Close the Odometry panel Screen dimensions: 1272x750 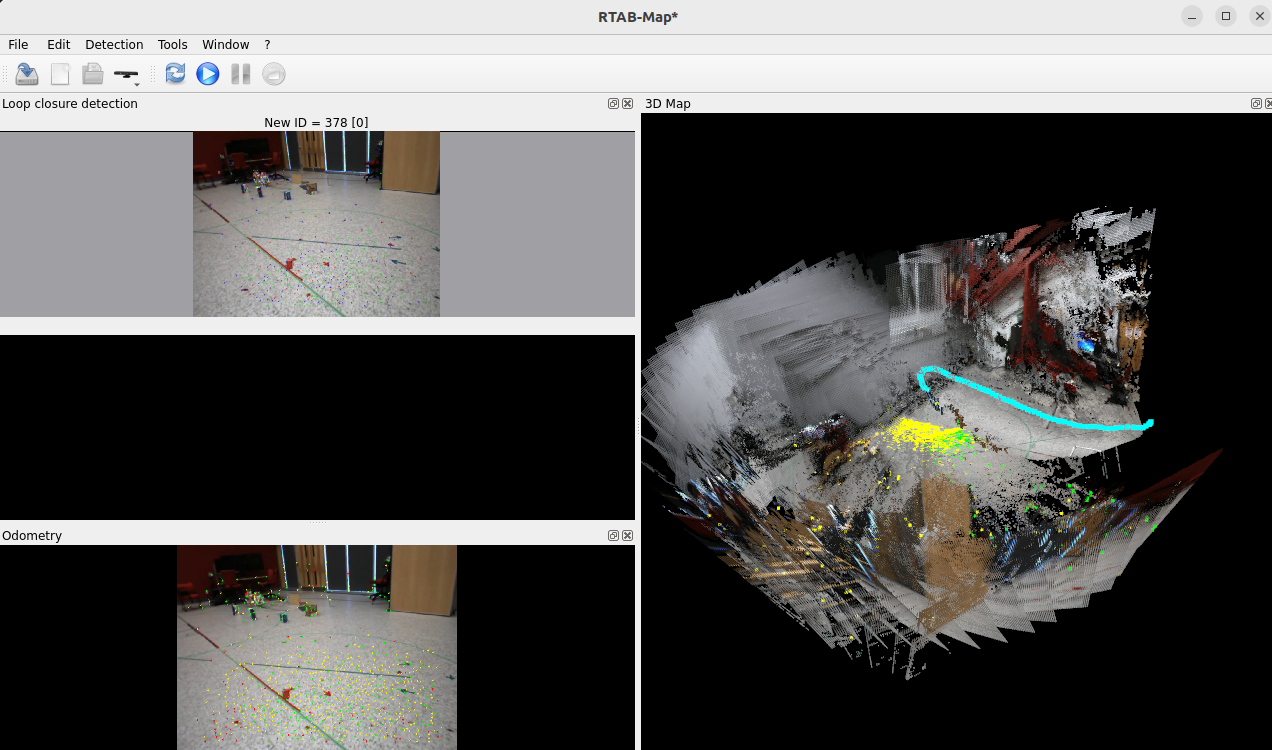(627, 536)
